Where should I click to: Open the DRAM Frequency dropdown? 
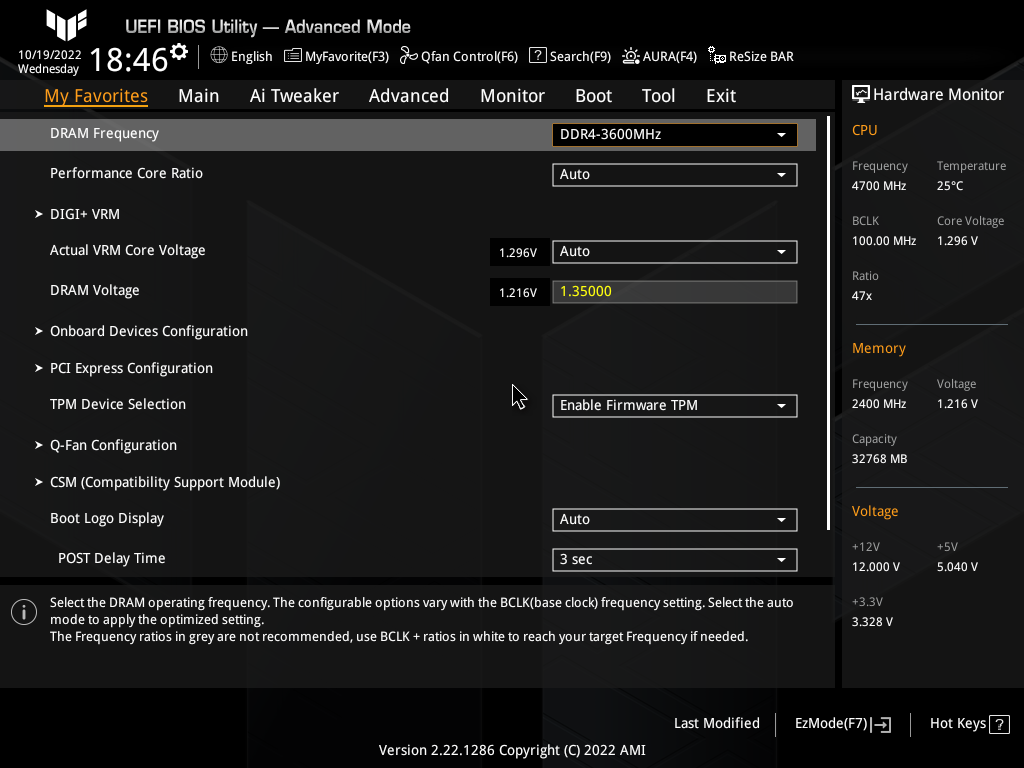point(674,134)
